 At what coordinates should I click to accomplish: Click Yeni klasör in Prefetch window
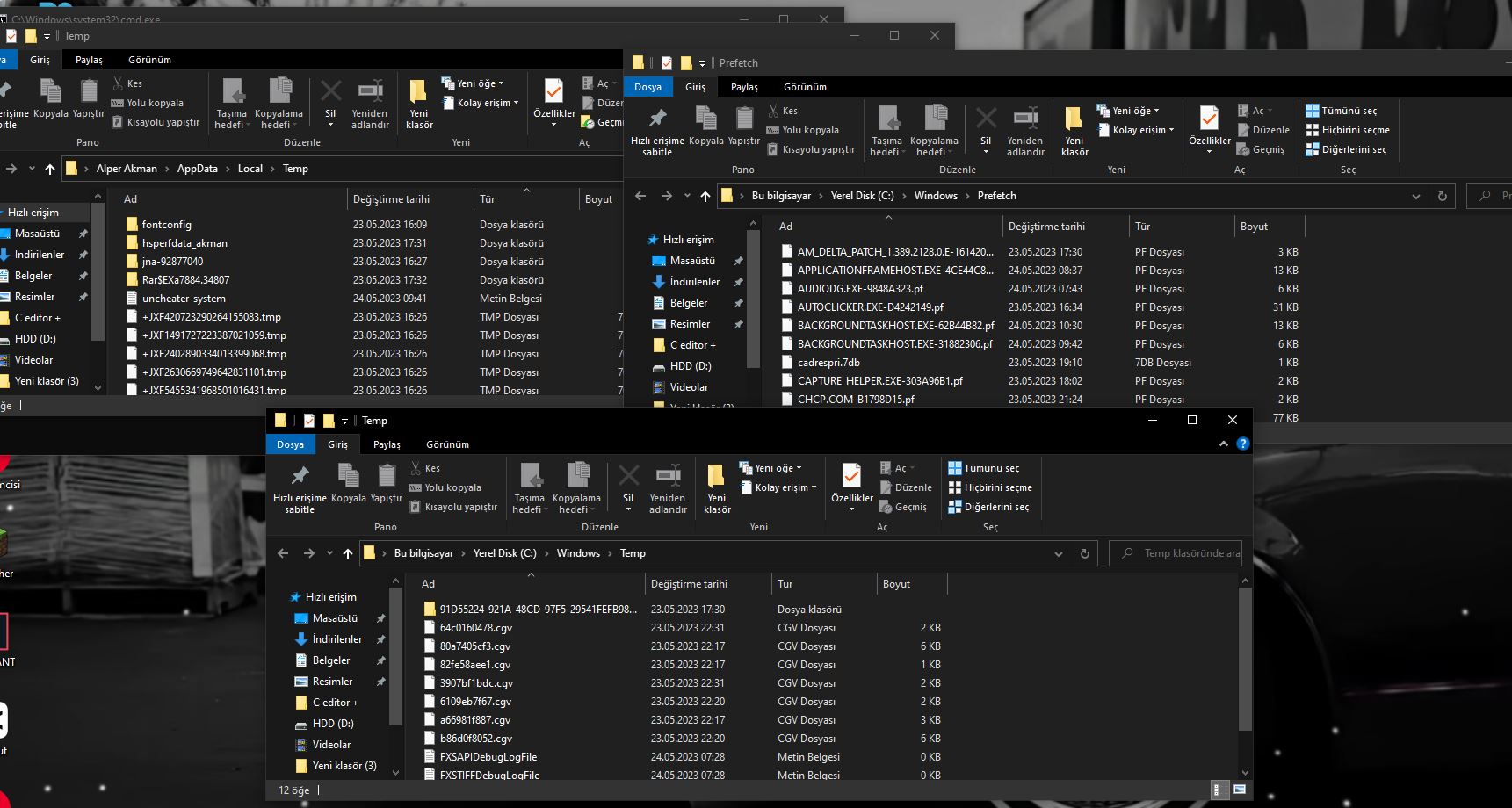coord(1074,131)
